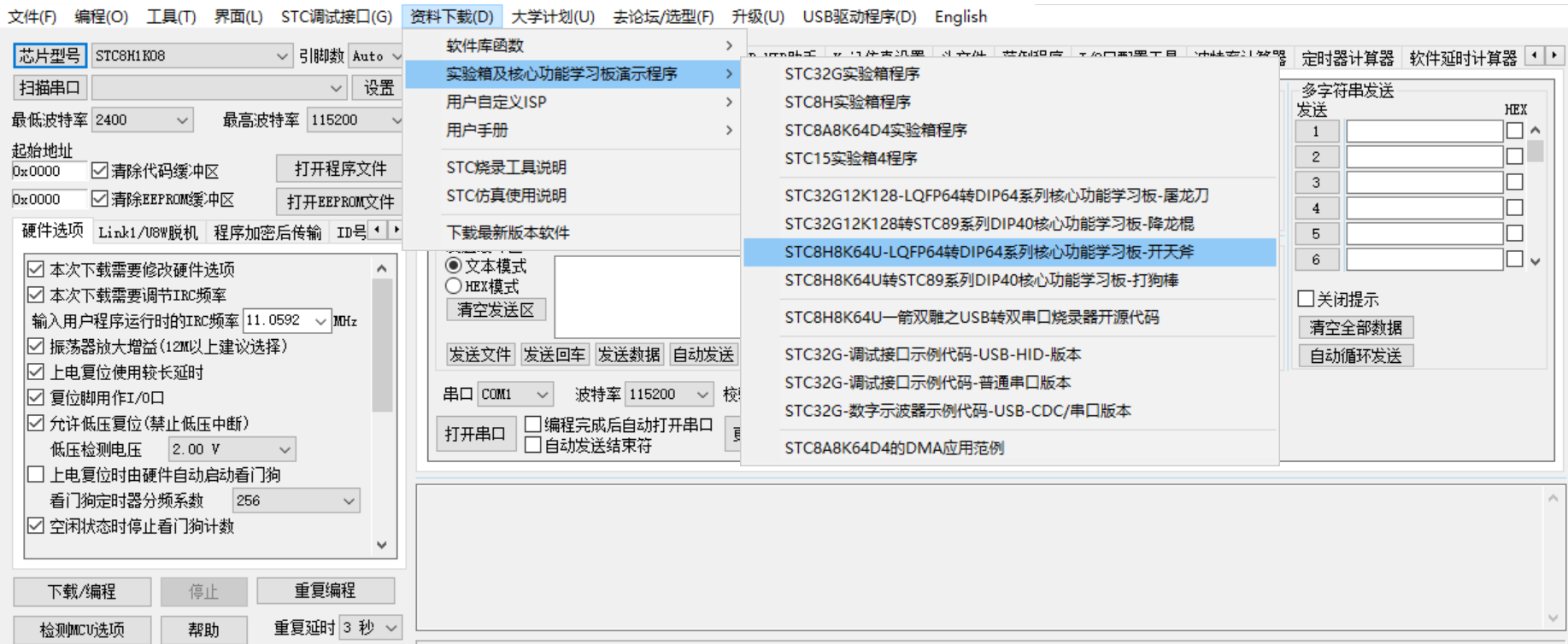This screenshot has width=1568, height=644.
Task: Click 检测MCU选项 button
Action: 82,630
